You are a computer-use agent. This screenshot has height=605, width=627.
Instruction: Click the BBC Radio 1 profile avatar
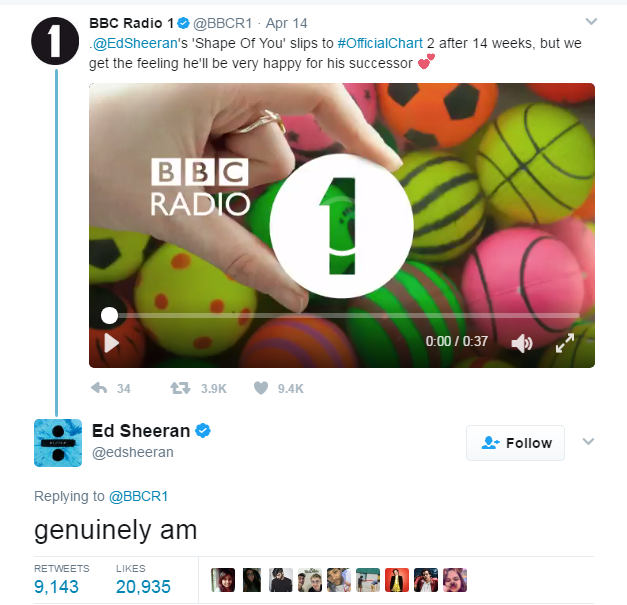pyautogui.click(x=56, y=39)
